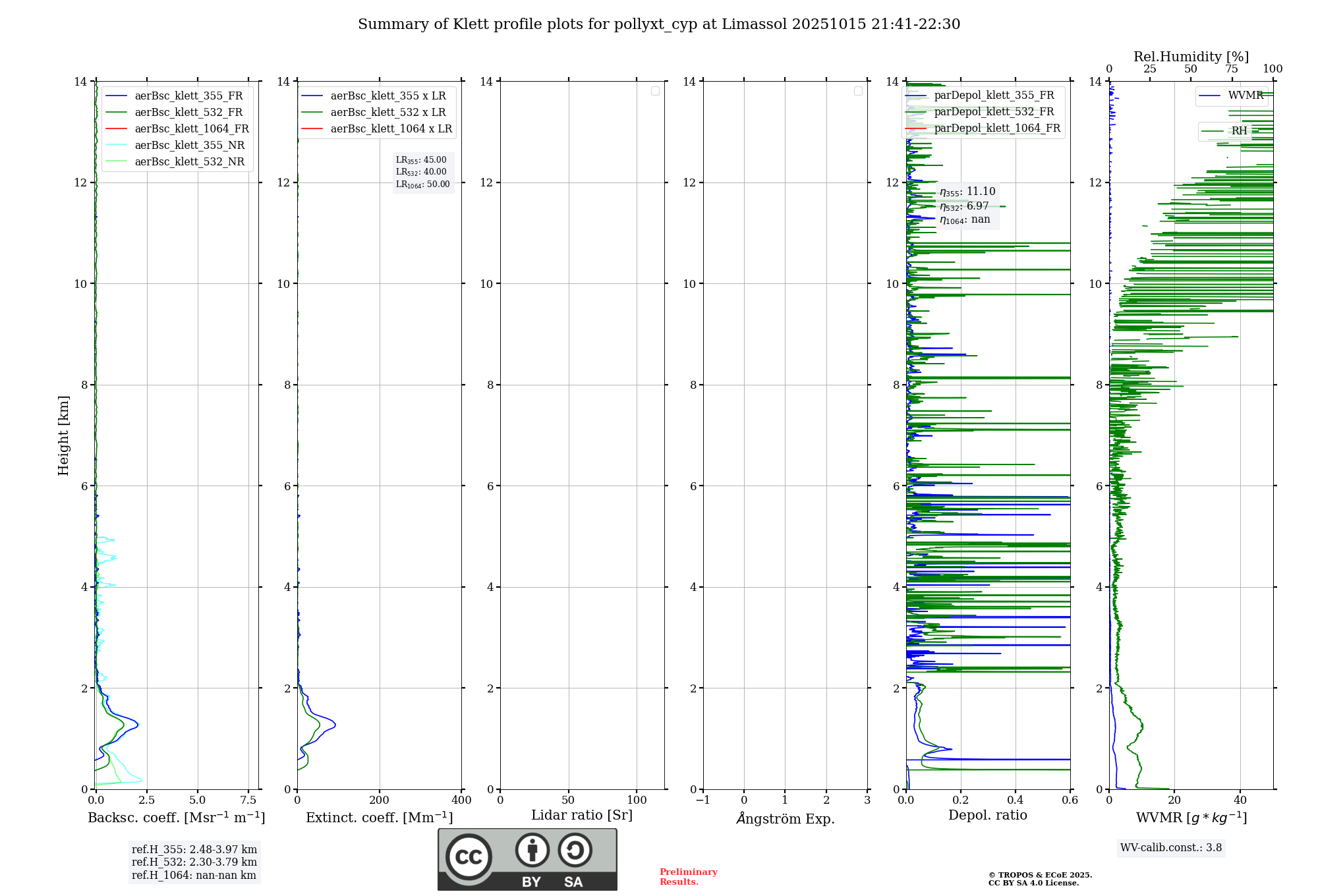Screen dimensions: 1318x896
Task: Click empty legend box in Ångström Exp. plot
Action: pos(858,91)
